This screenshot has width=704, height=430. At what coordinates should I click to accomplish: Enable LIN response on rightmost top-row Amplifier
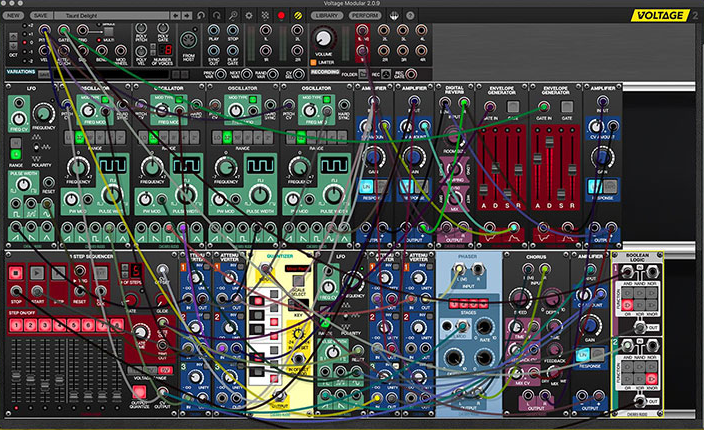click(595, 186)
